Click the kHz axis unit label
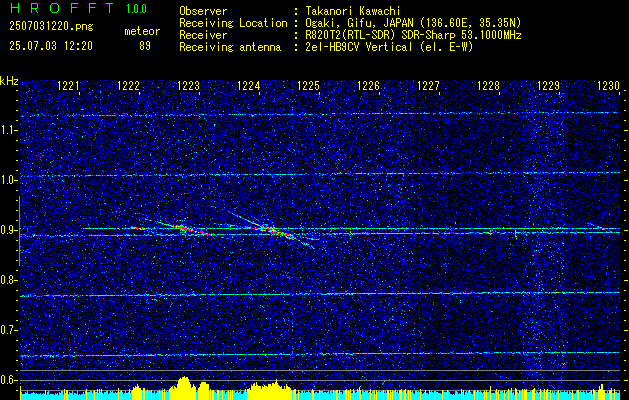 [9, 81]
